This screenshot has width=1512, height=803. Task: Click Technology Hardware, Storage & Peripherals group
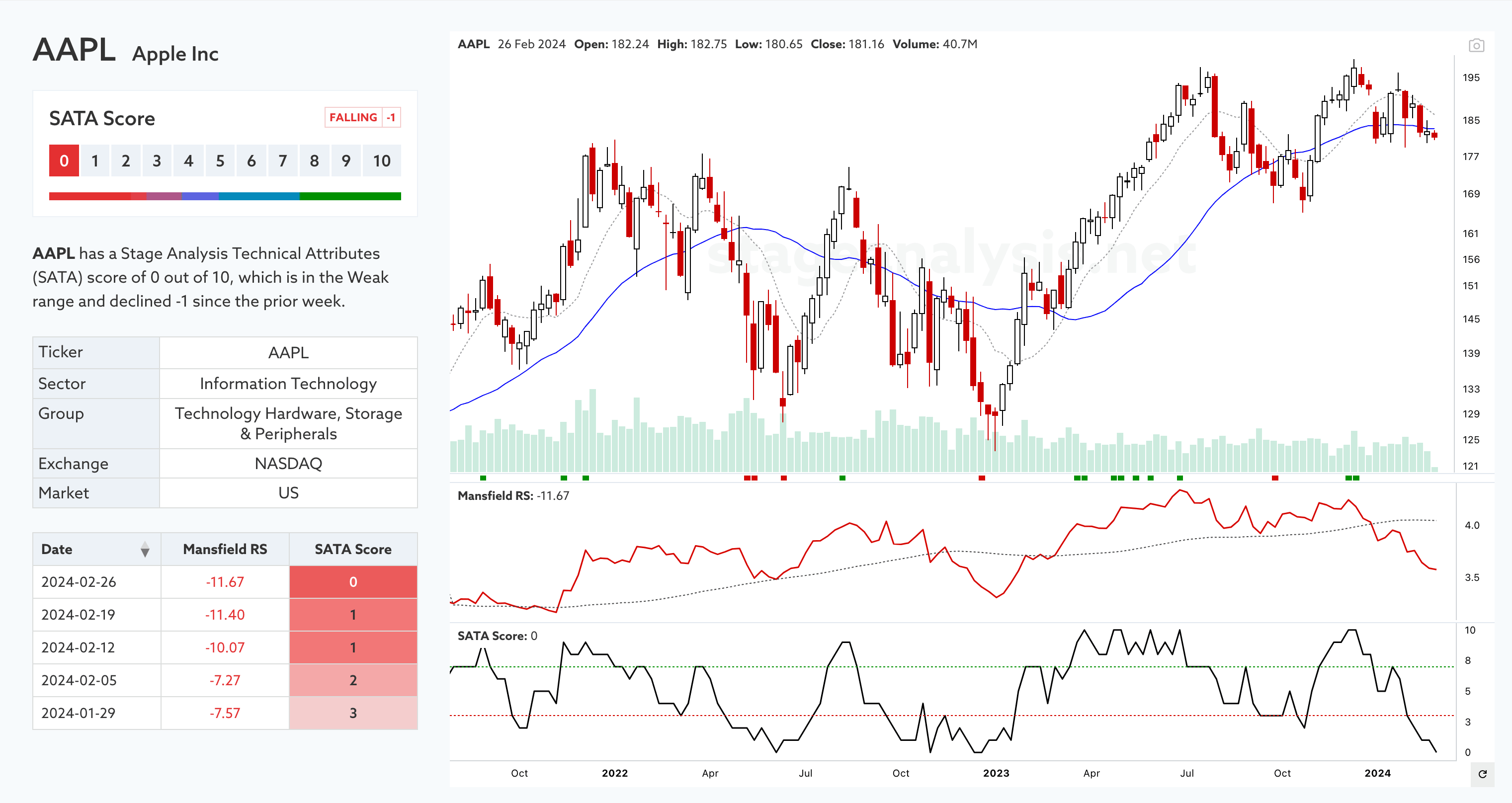pyautogui.click(x=288, y=424)
